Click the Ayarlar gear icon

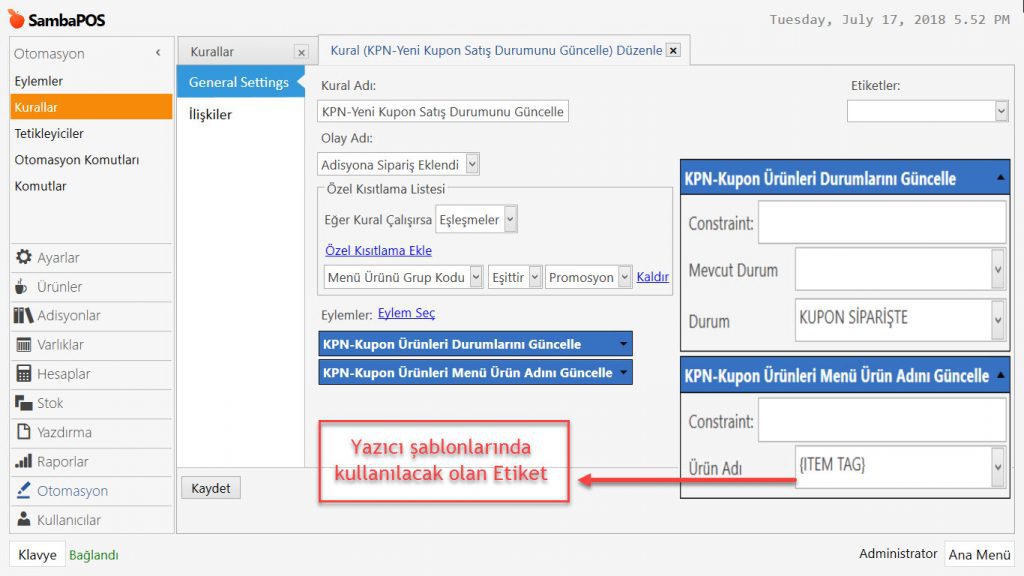pyautogui.click(x=23, y=257)
